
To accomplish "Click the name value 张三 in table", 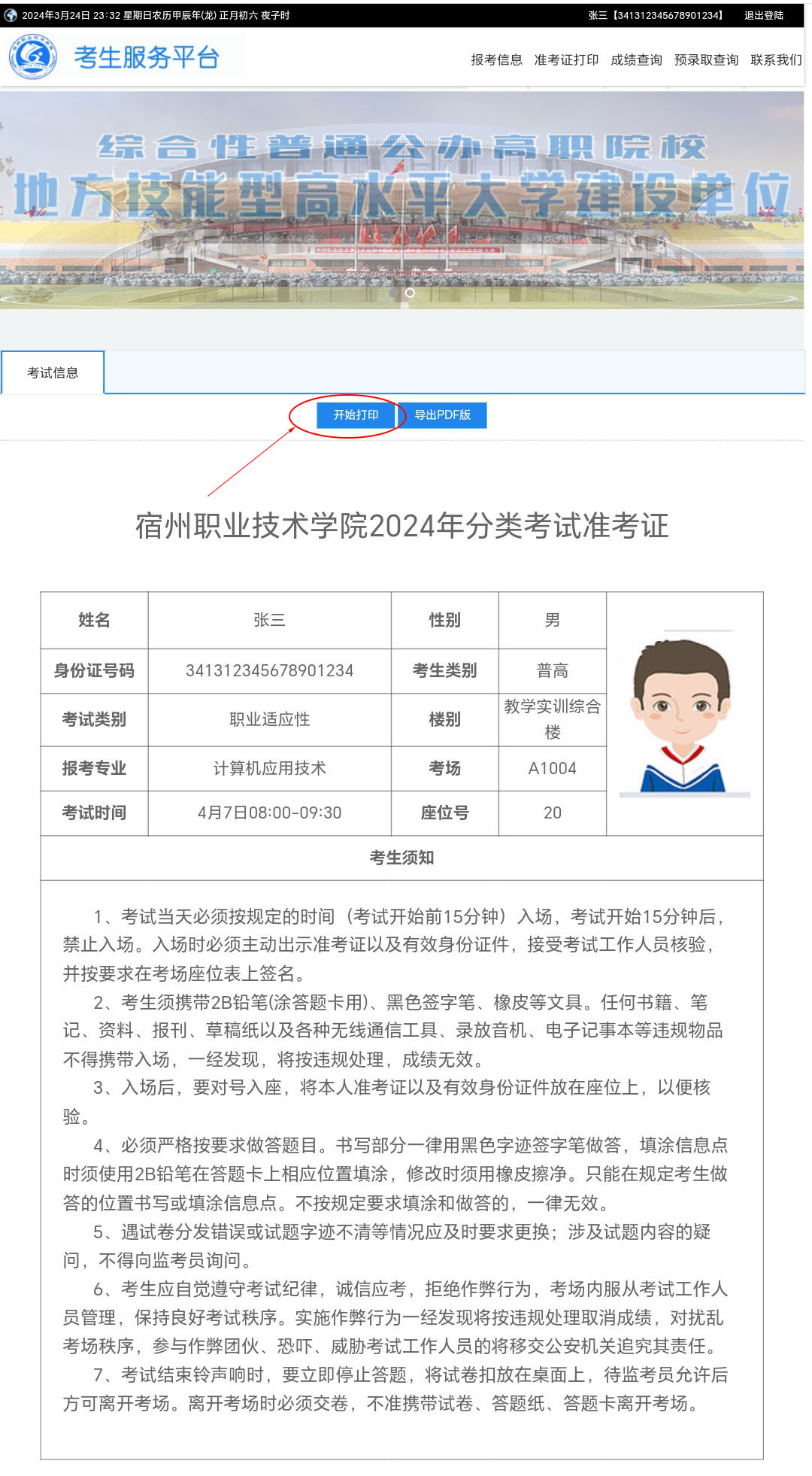I will tap(269, 620).
